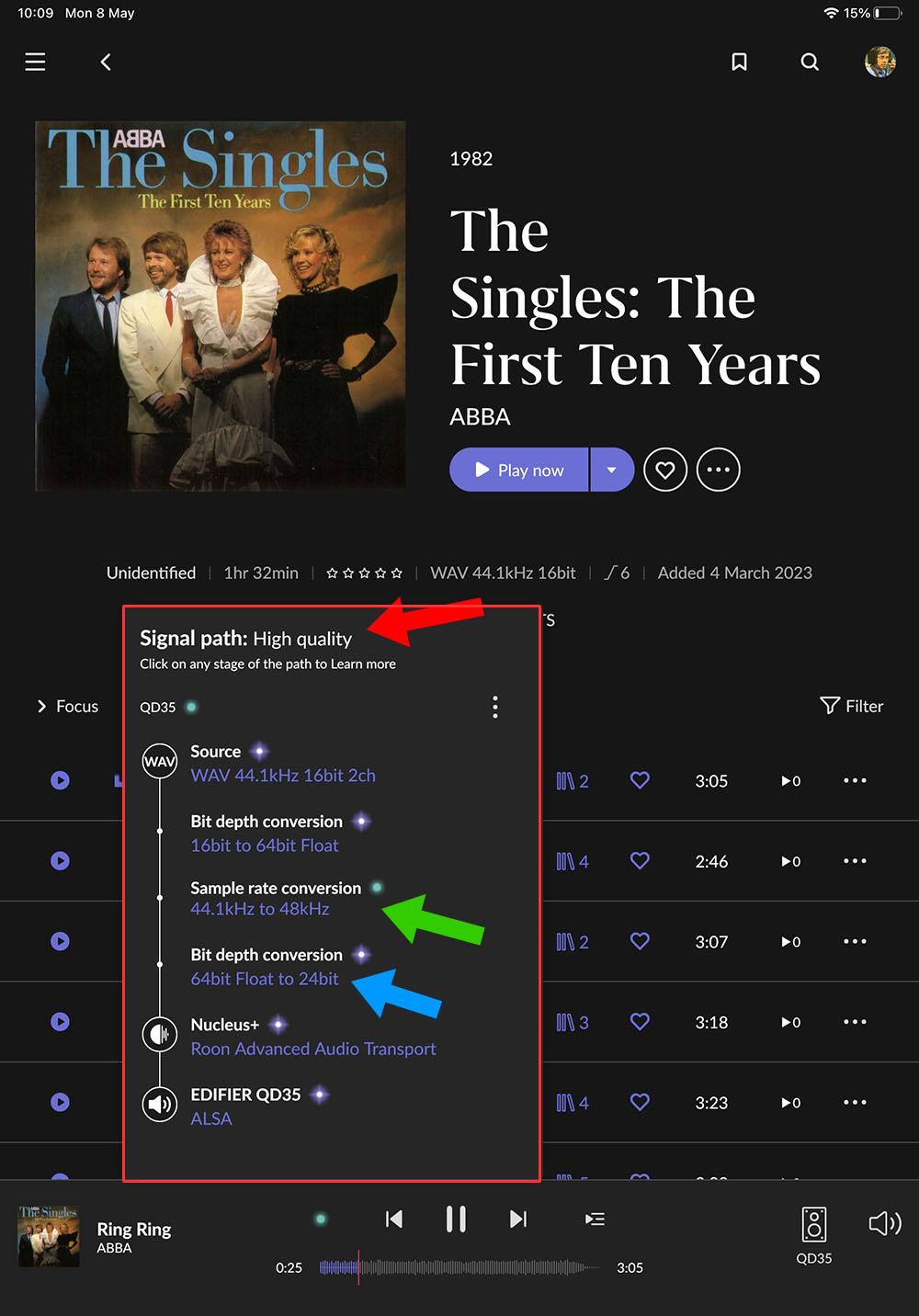Select the QD35 audio zone icon
919x1316 pixels.
tap(813, 1225)
